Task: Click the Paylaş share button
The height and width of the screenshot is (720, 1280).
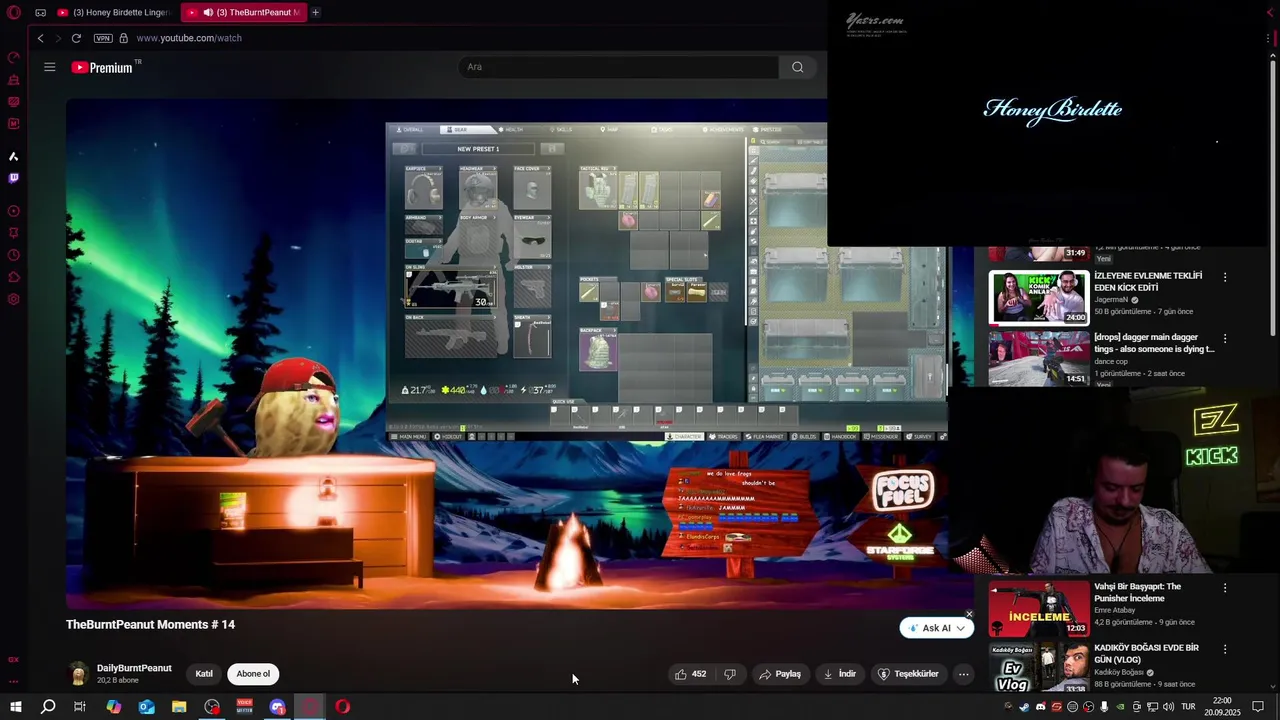Action: click(x=780, y=674)
